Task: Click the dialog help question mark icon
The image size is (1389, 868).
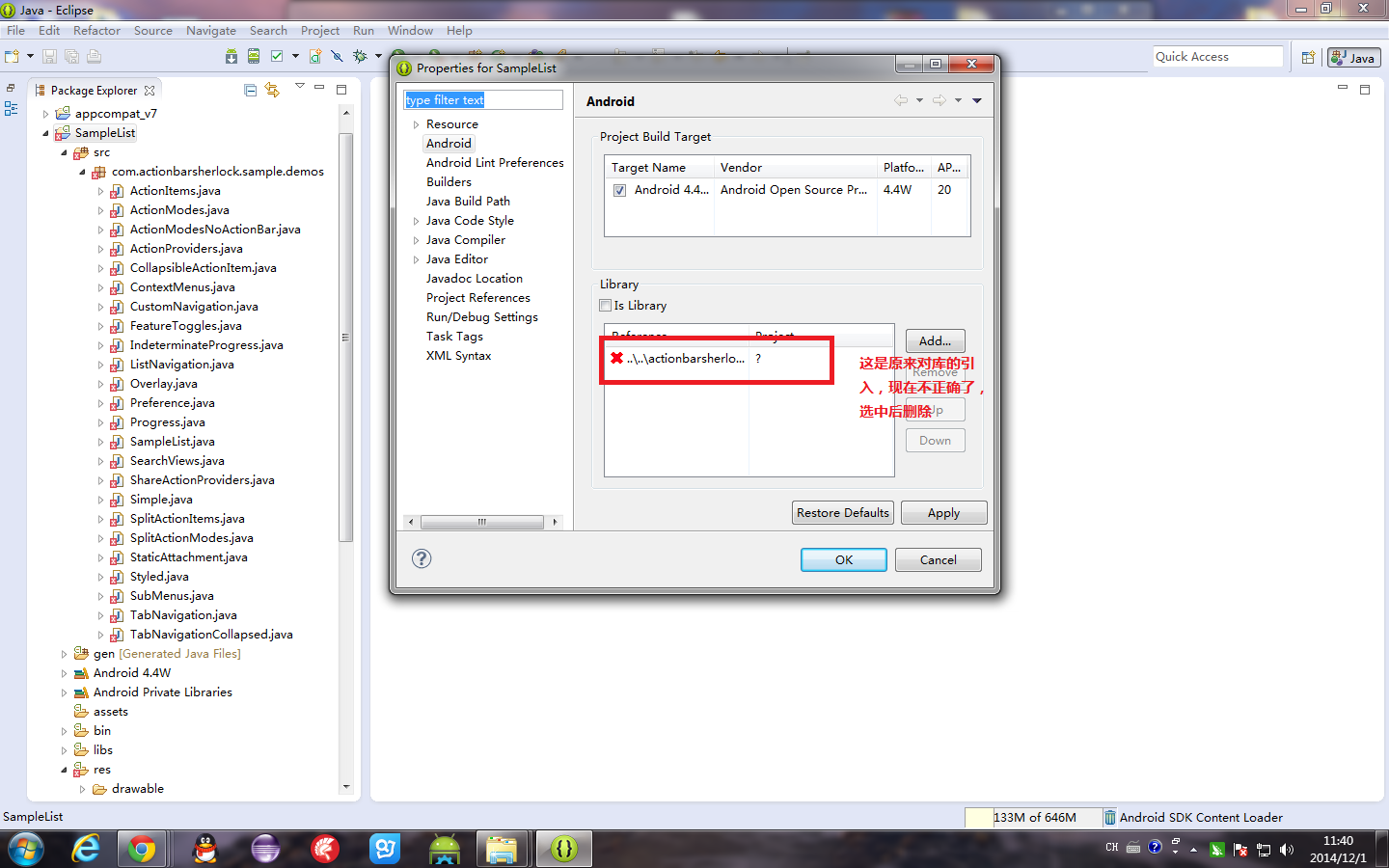Action: coord(422,558)
